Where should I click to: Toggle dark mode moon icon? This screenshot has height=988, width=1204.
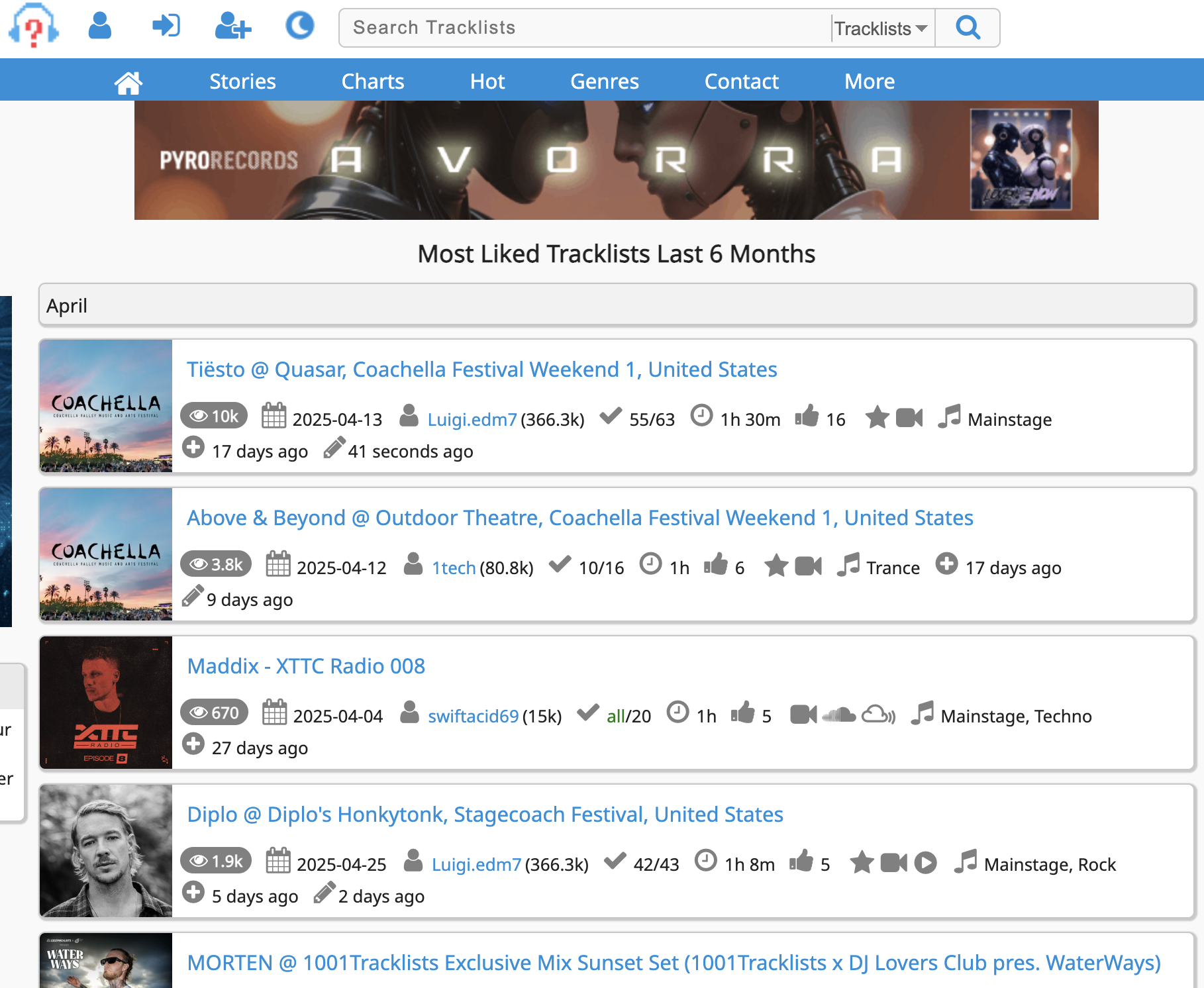click(299, 26)
